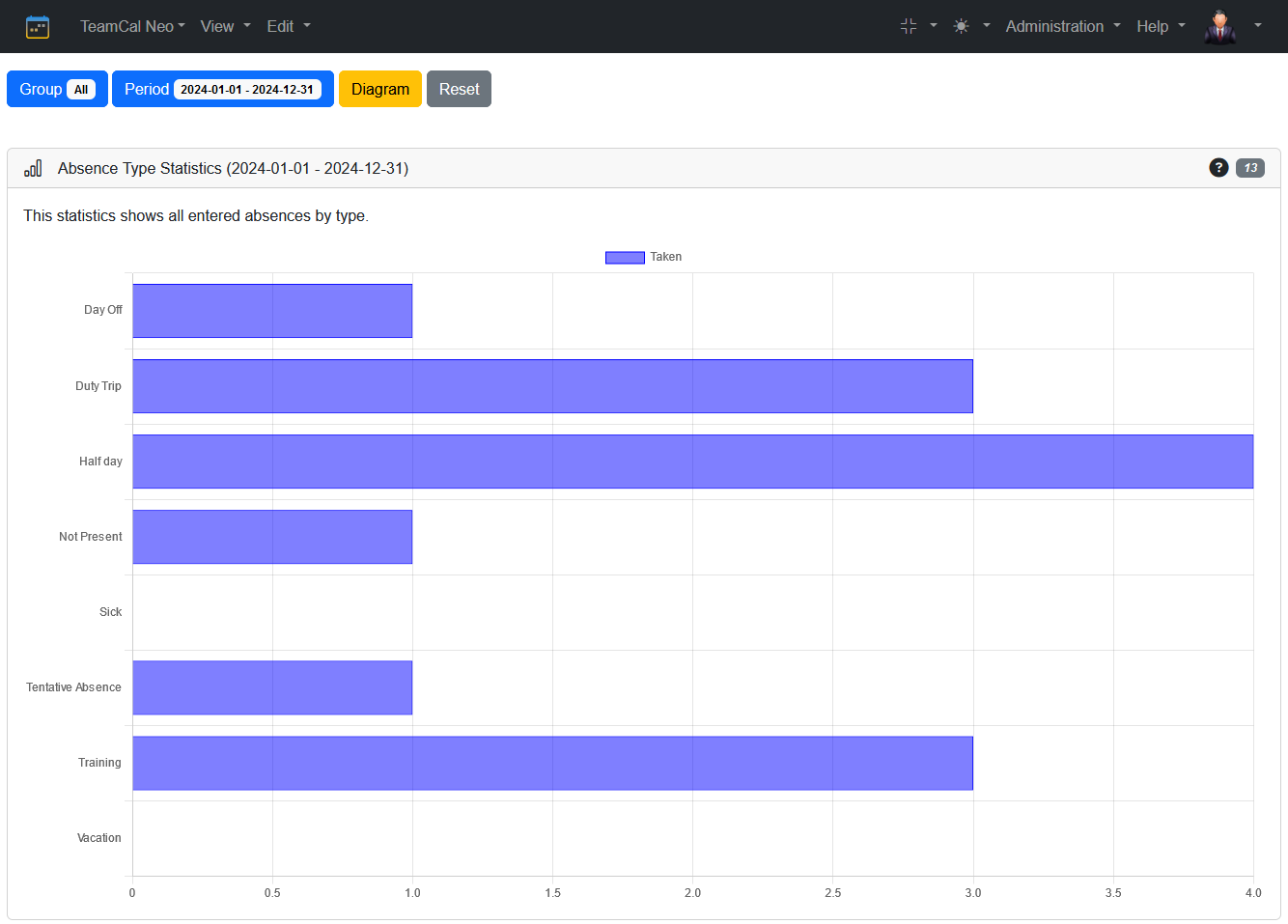Click the bar chart icon in panel header

tap(34, 168)
